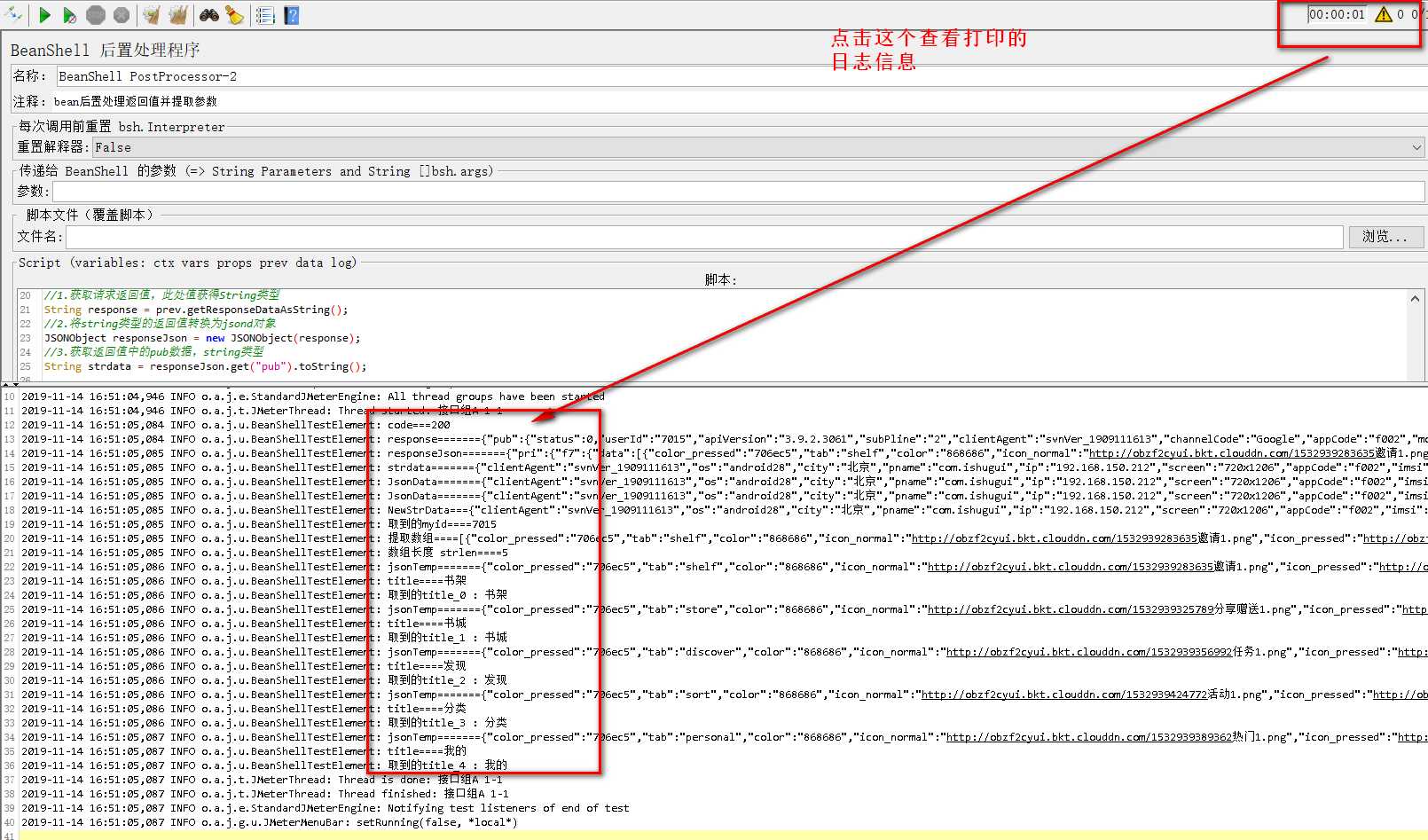Click log entry title====分类
This screenshot has width=1428, height=840.
coord(427,709)
